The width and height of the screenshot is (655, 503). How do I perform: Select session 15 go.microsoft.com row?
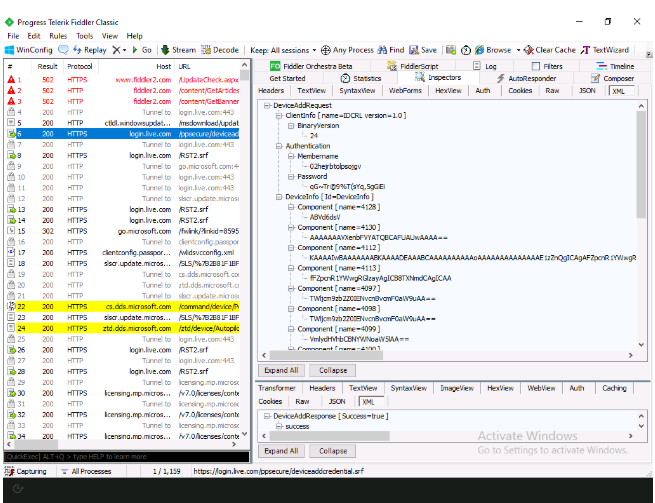click(123, 231)
